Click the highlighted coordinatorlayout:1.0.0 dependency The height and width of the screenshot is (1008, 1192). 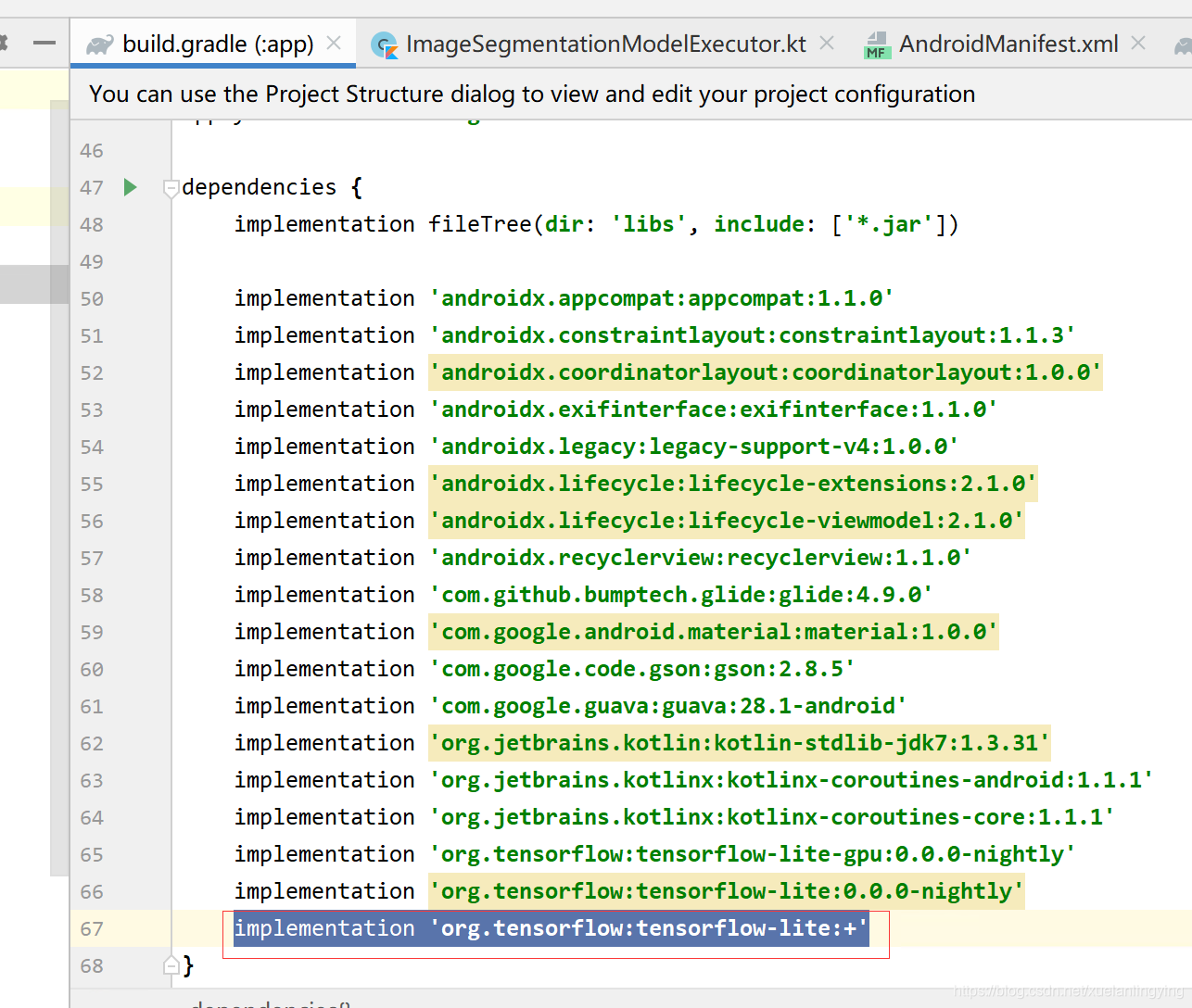[765, 372]
